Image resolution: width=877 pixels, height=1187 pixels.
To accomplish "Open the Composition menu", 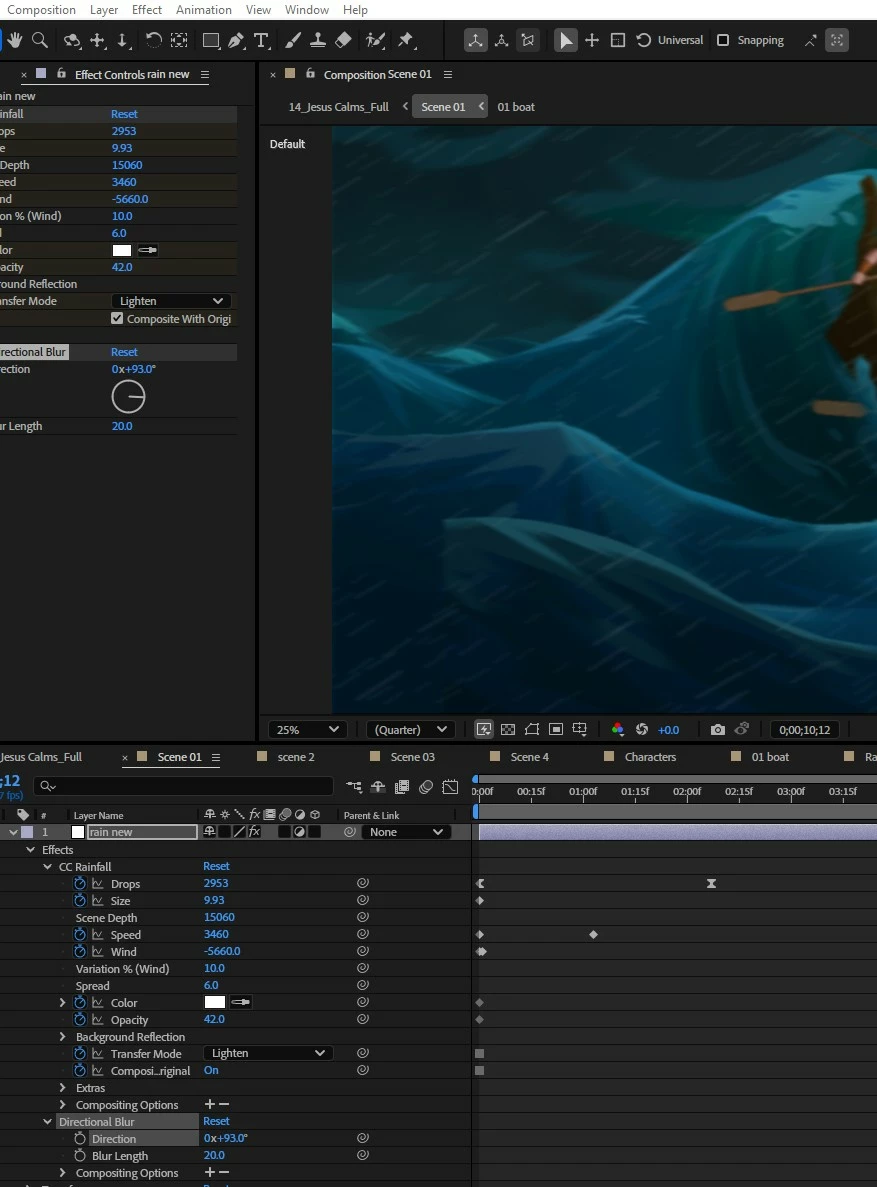I will click(42, 10).
